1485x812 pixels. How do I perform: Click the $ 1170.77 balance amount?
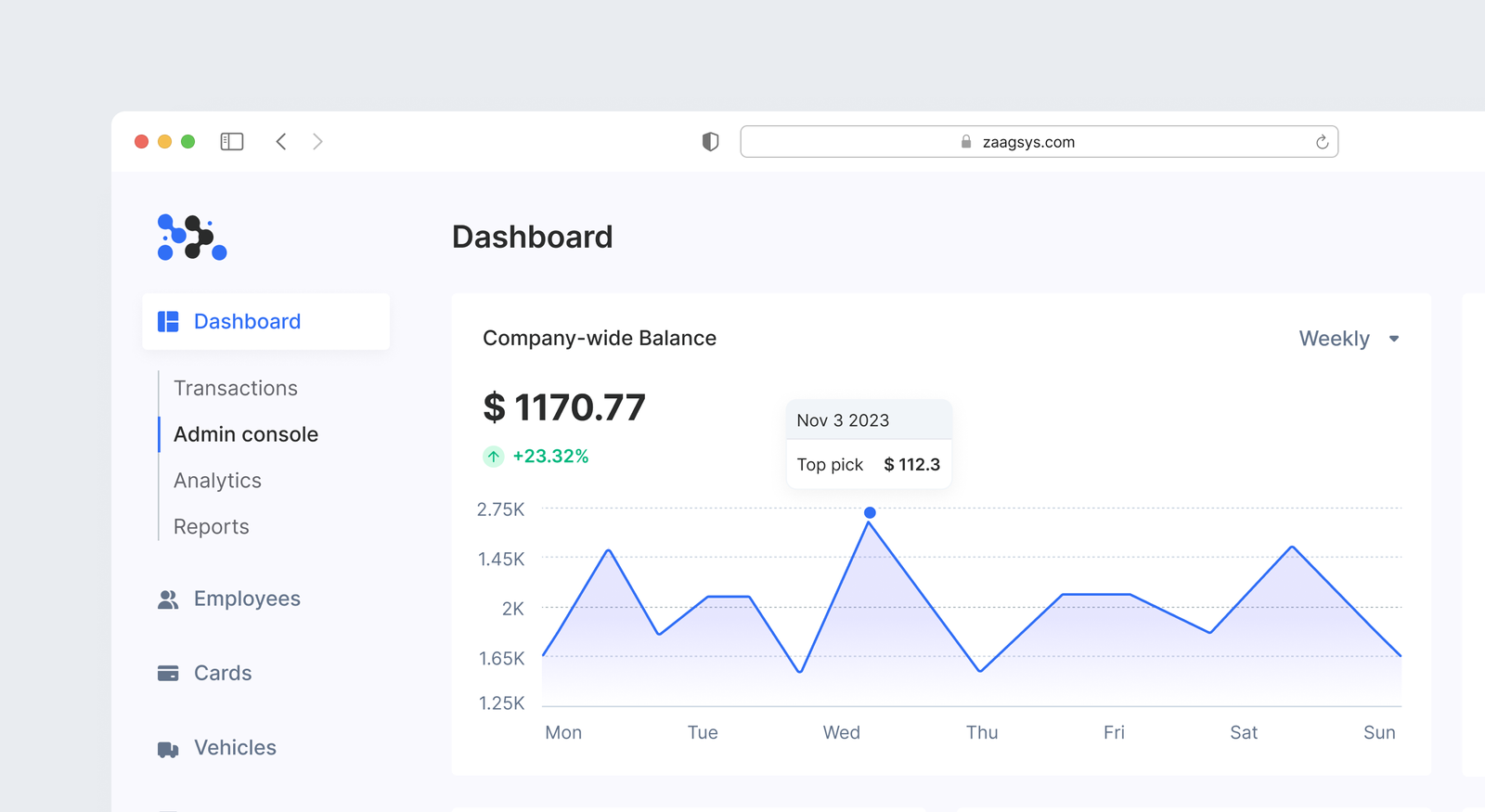coord(564,408)
